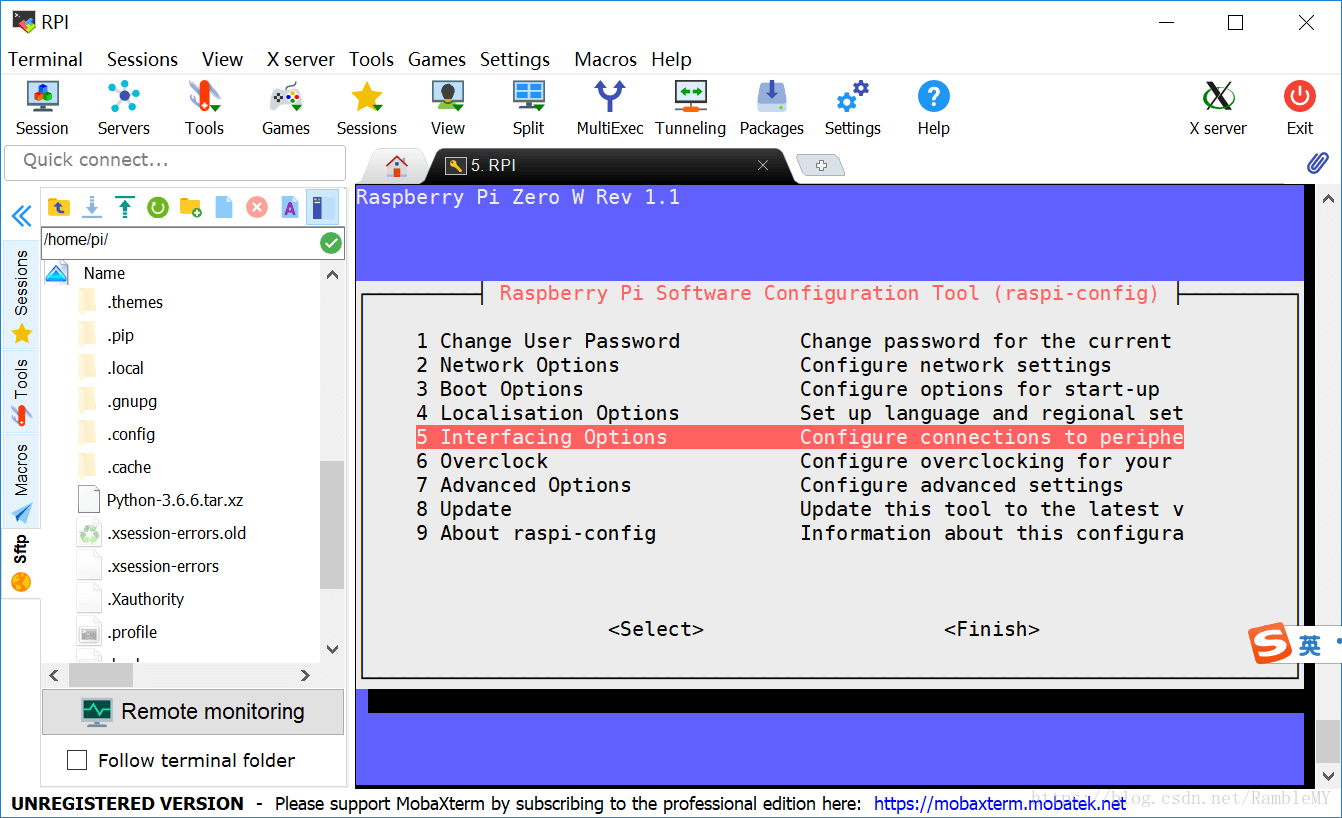Select 5 Interfacing Options menu entry
1342x818 pixels.
coord(800,437)
